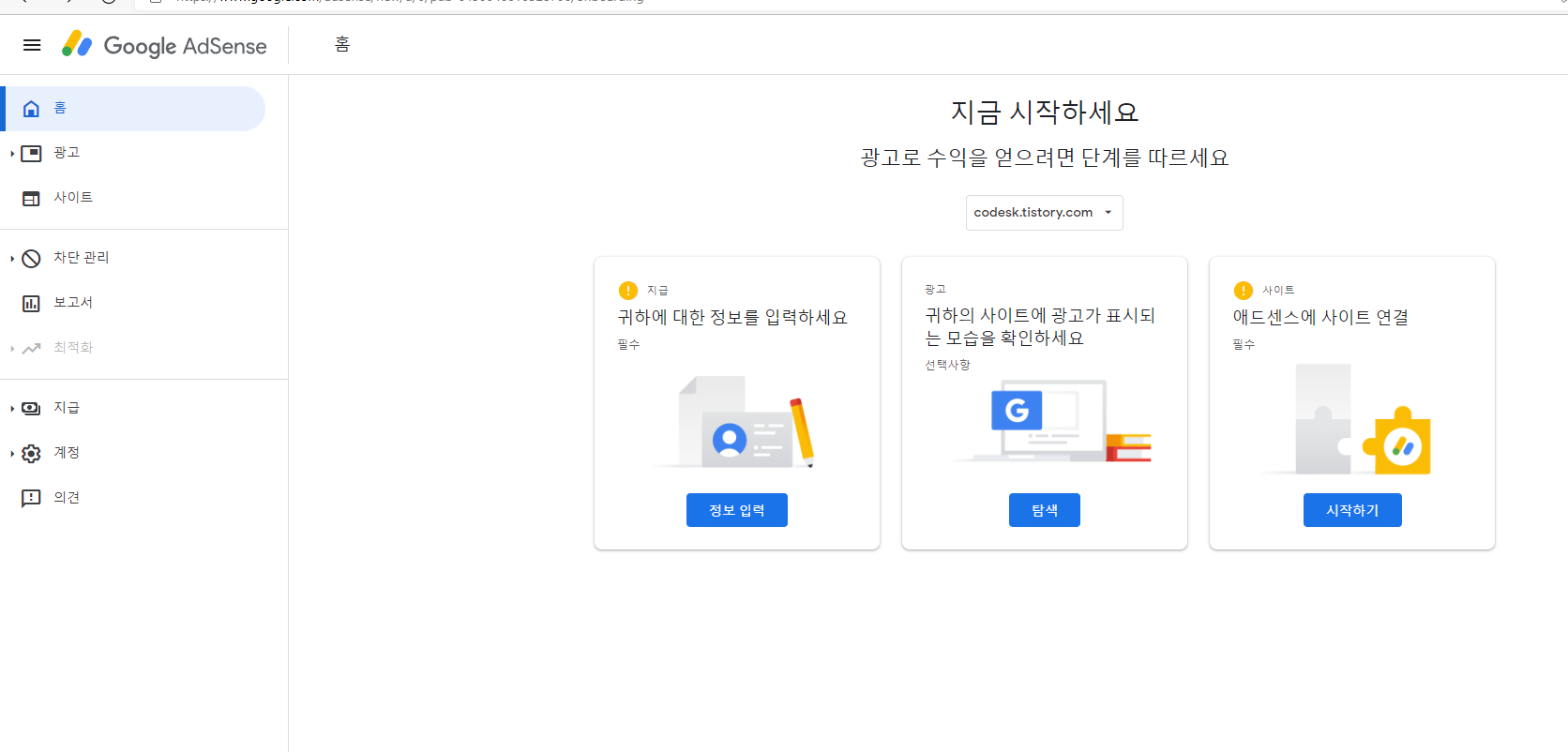Viewport: 1568px width, 752px height.
Task: Expand the 계정 sidebar section
Action: pos(11,453)
